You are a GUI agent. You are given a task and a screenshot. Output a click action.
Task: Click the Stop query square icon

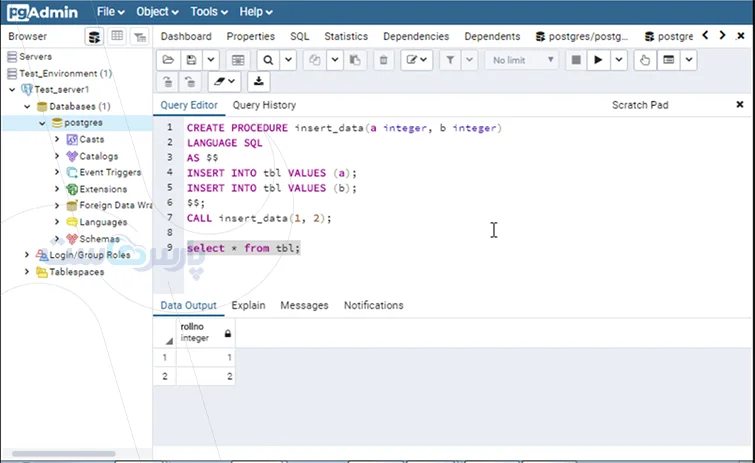tap(576, 60)
